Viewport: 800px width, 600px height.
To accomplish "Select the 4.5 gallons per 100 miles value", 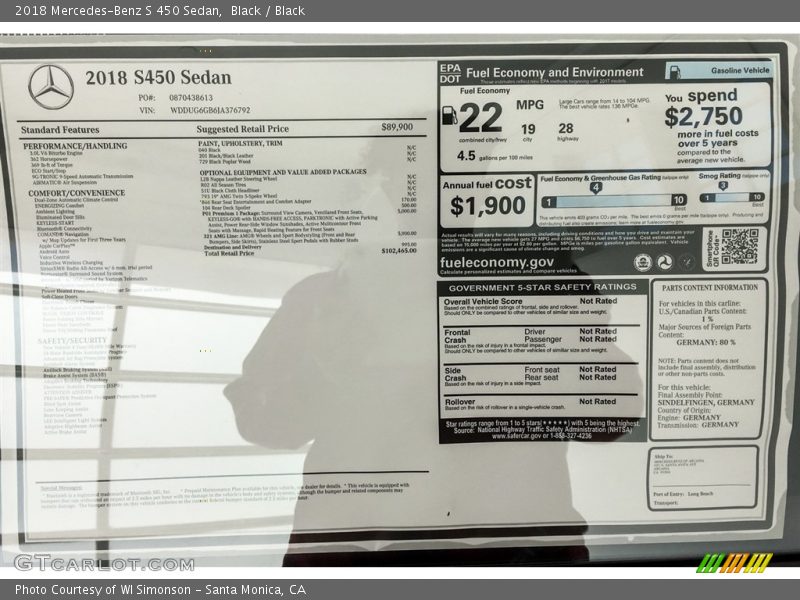I will [466, 156].
